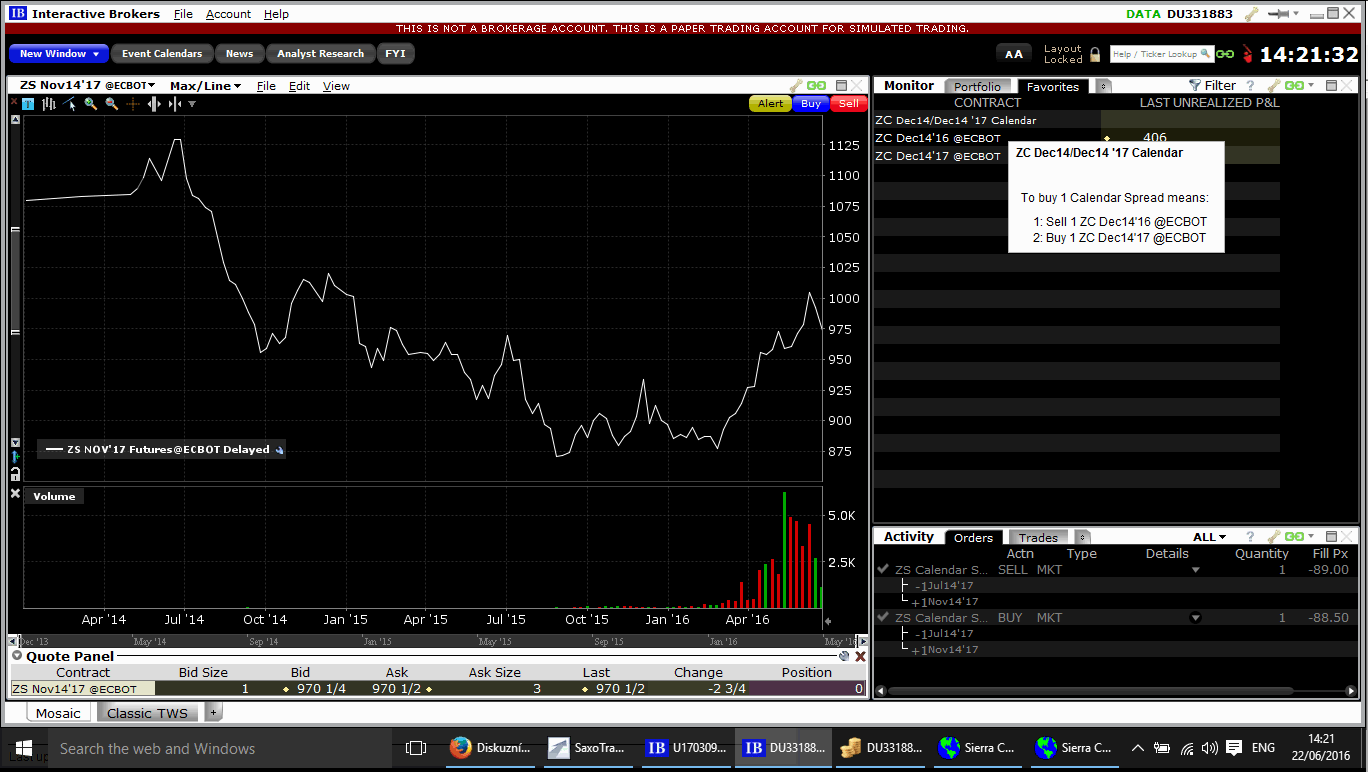1368x772 pixels.
Task: Click the global configuration wrench near DATA account
Action: click(1251, 14)
